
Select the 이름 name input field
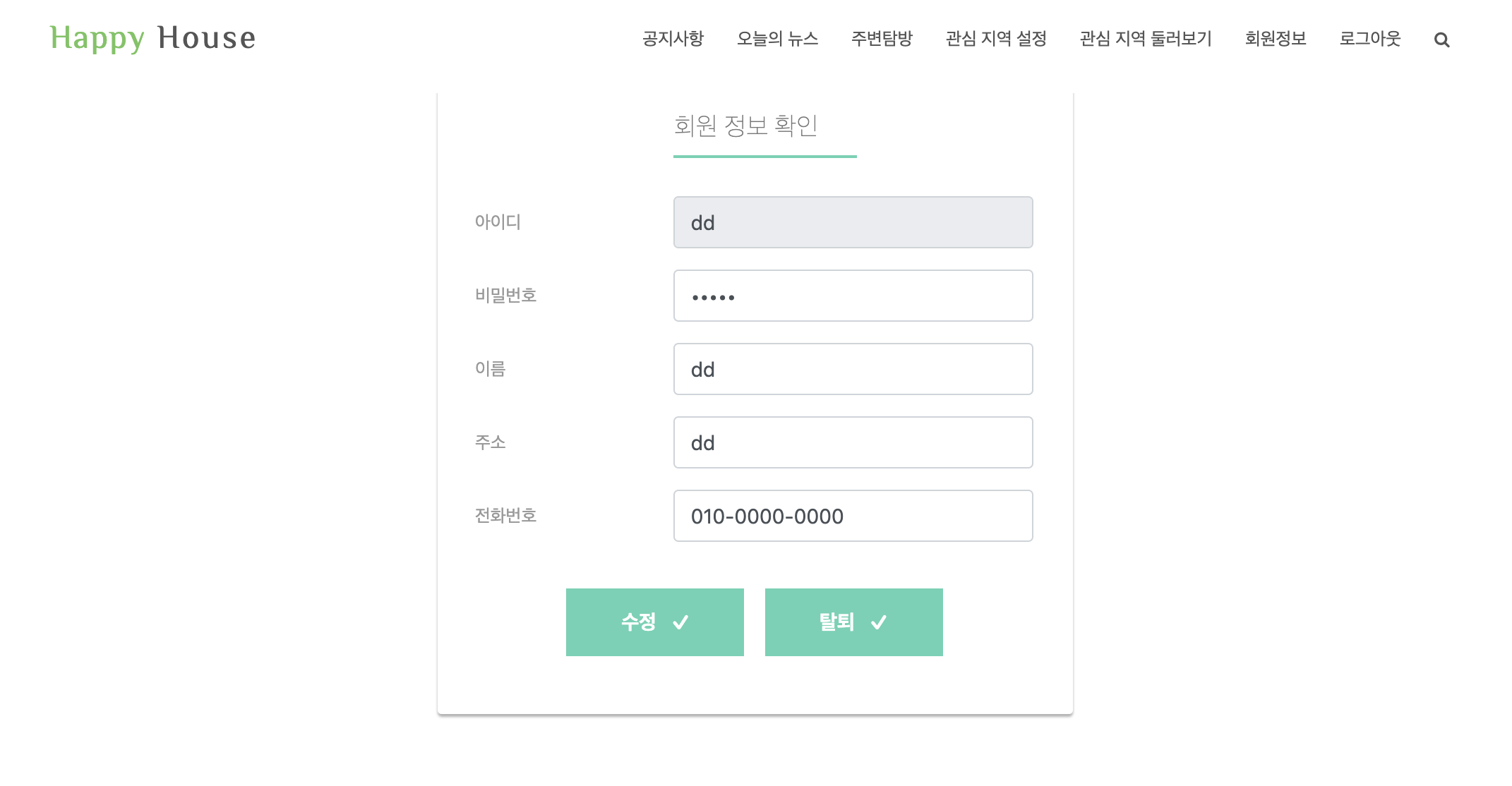[x=853, y=369]
